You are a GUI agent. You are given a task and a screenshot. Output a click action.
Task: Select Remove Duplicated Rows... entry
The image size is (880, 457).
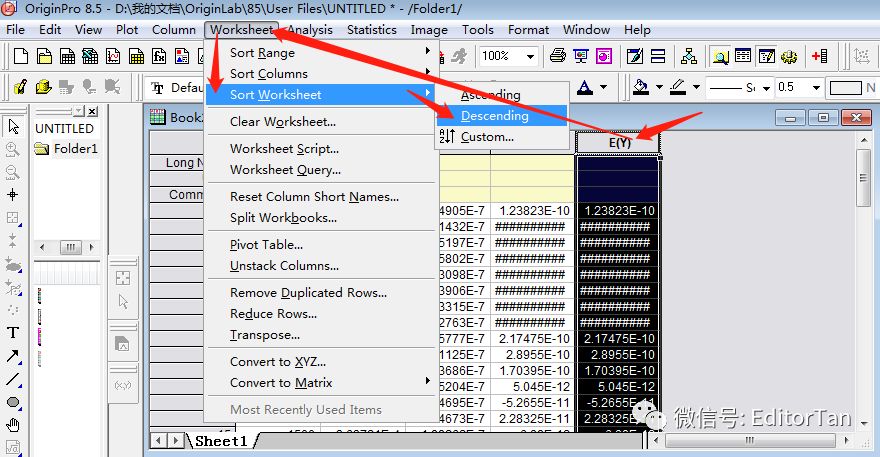tap(322, 293)
